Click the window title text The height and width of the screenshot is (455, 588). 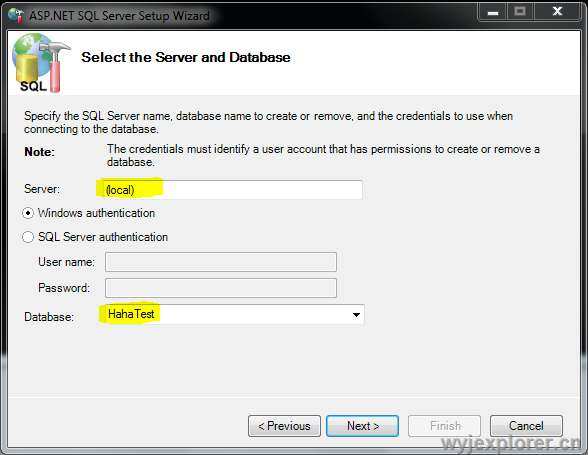(x=119, y=16)
